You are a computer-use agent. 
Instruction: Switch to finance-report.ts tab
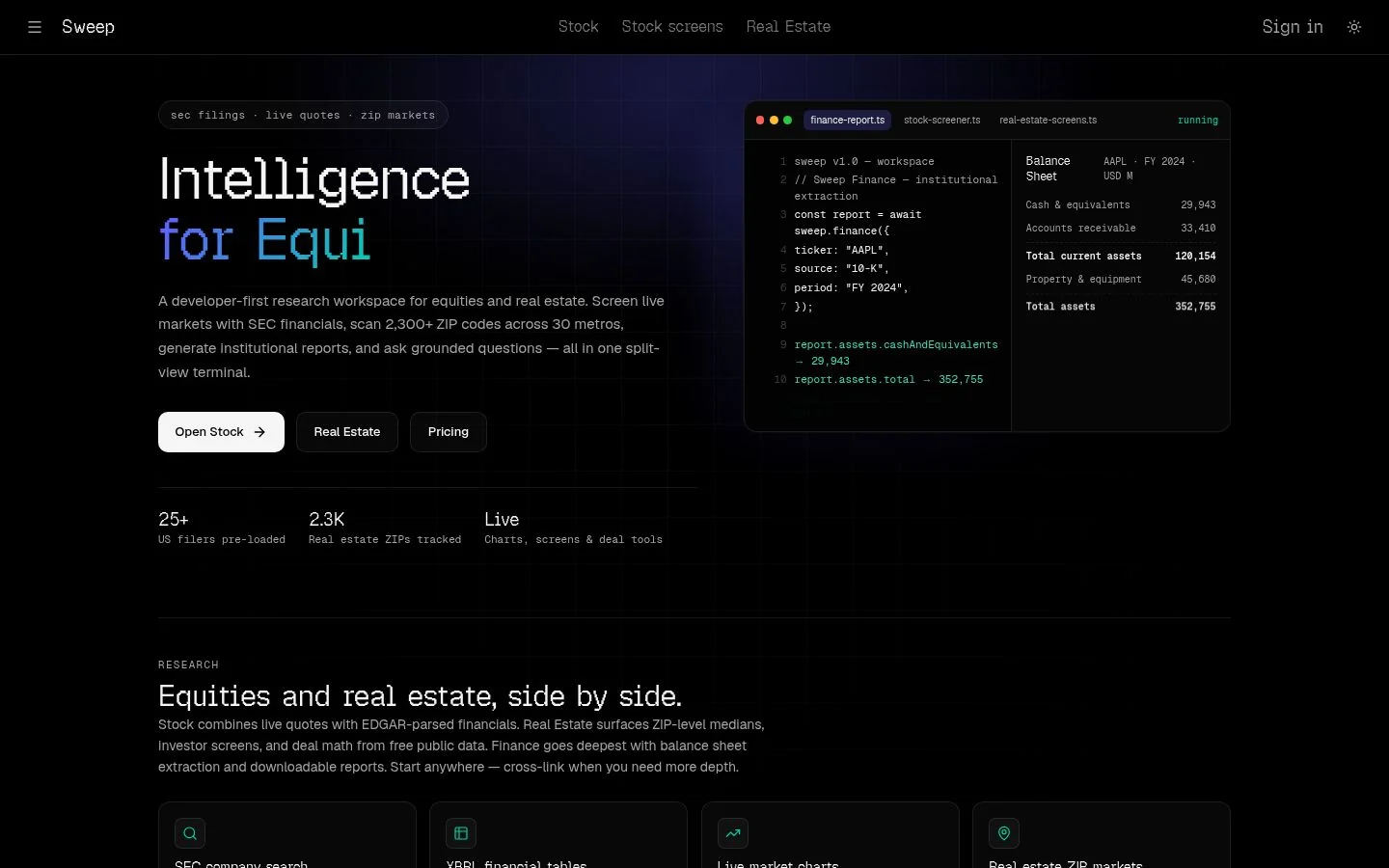[x=847, y=121]
